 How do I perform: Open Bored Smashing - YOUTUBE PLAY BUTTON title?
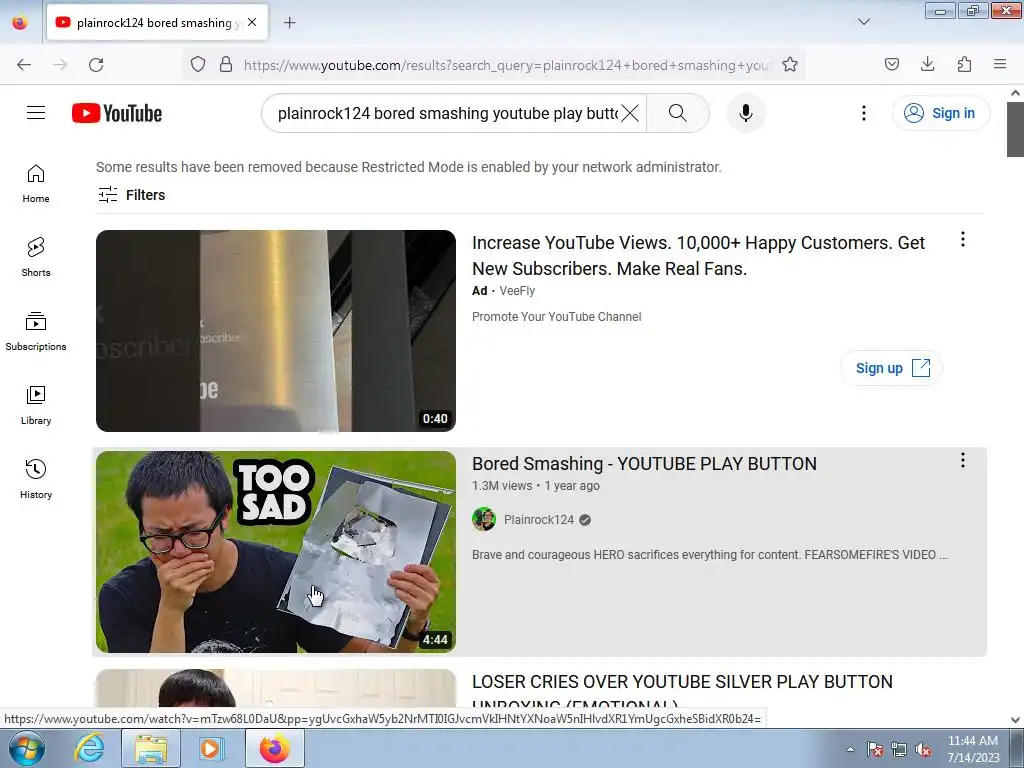[x=644, y=464]
